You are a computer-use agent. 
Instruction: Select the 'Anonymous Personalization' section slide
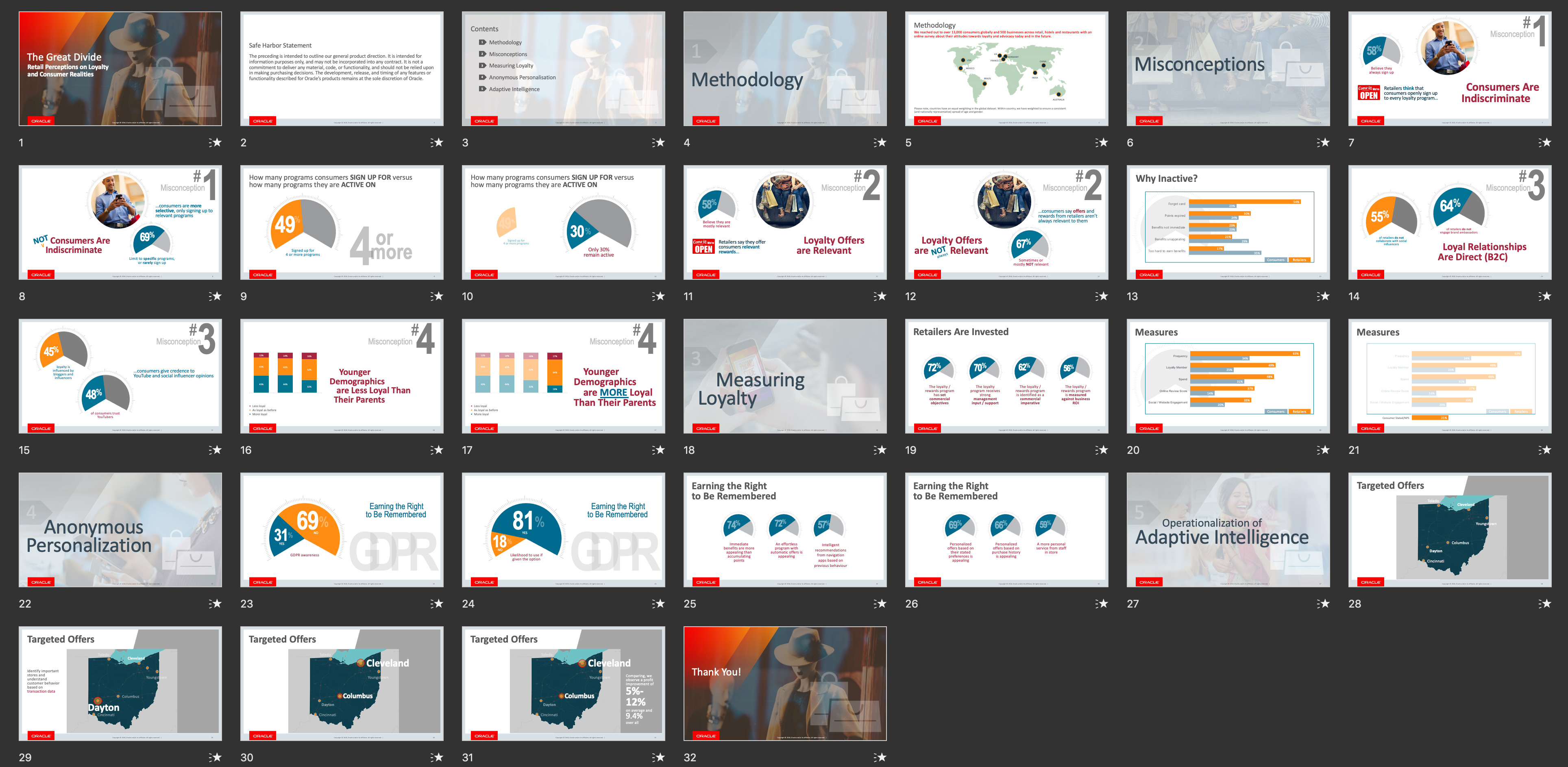(120, 529)
